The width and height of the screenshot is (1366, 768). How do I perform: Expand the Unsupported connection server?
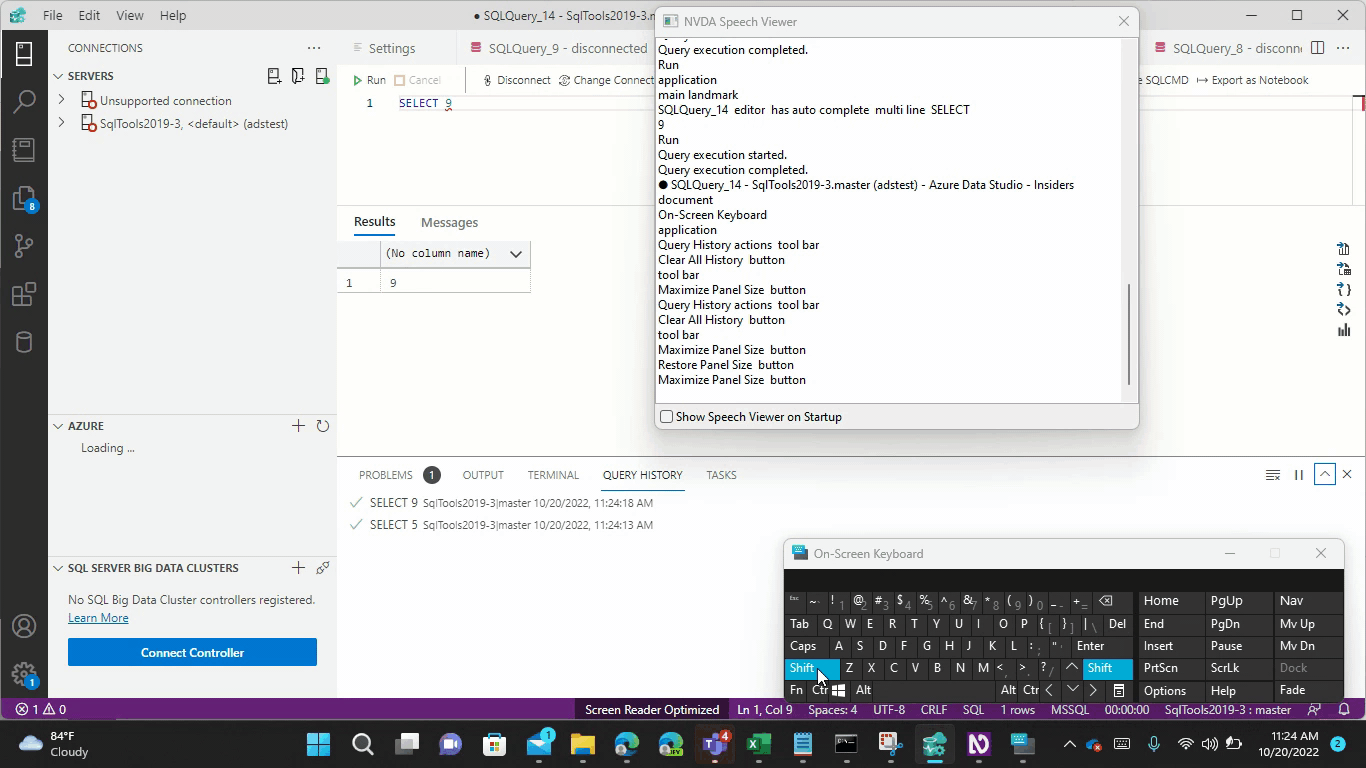click(x=62, y=100)
